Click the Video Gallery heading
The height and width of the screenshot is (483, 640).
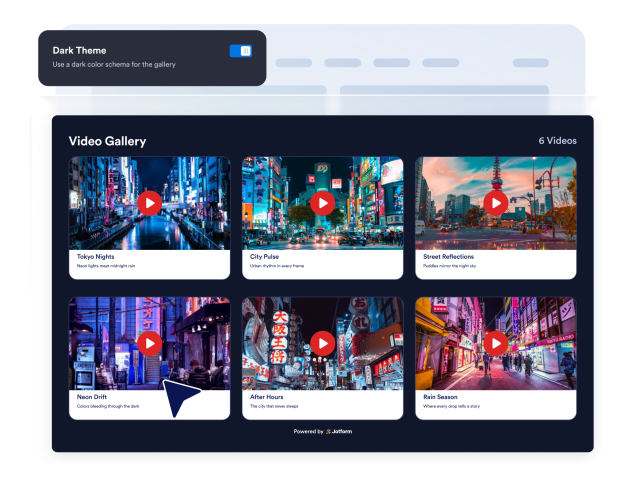107,141
